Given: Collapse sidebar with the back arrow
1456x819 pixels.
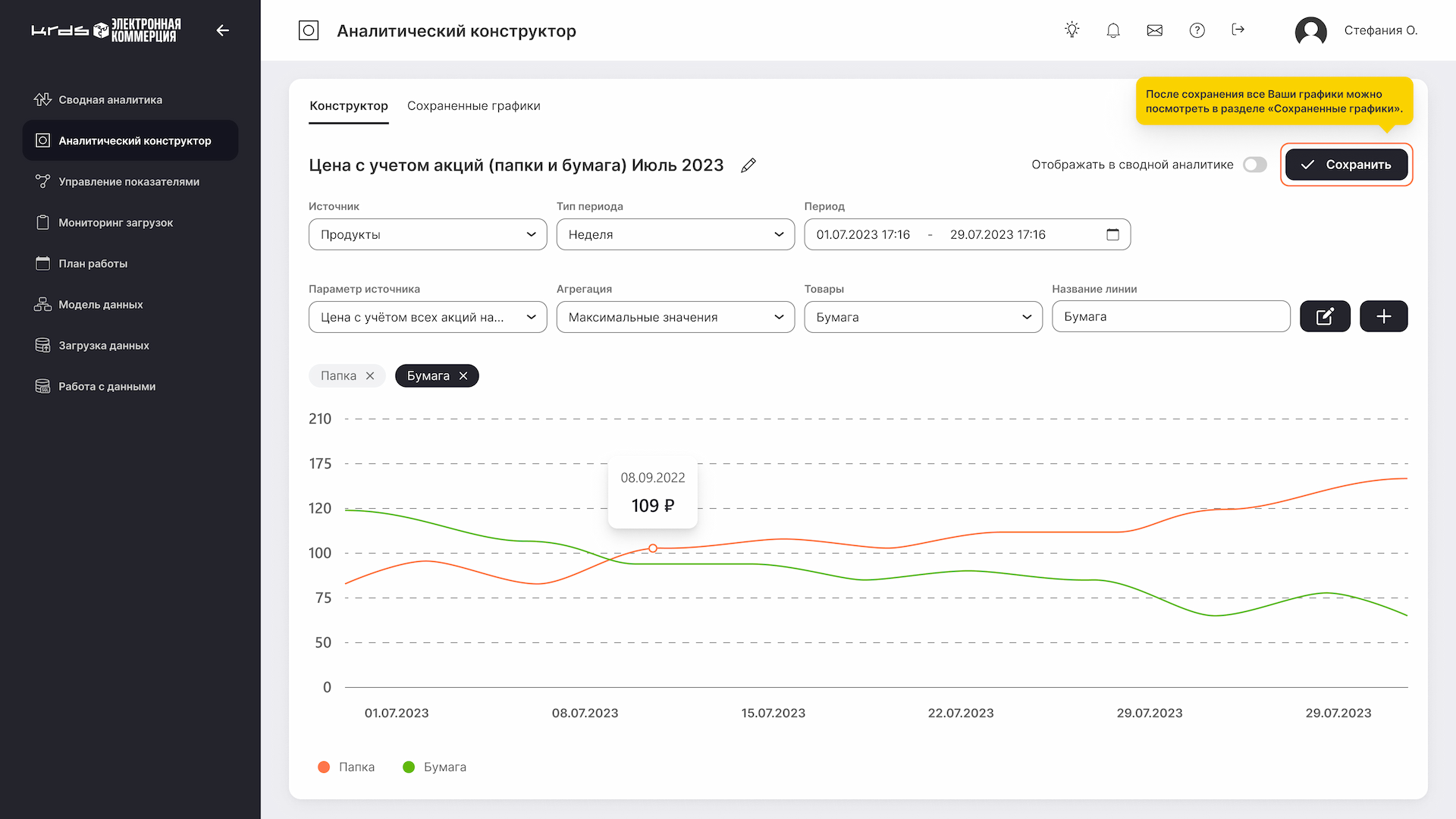Looking at the screenshot, I should tap(222, 30).
